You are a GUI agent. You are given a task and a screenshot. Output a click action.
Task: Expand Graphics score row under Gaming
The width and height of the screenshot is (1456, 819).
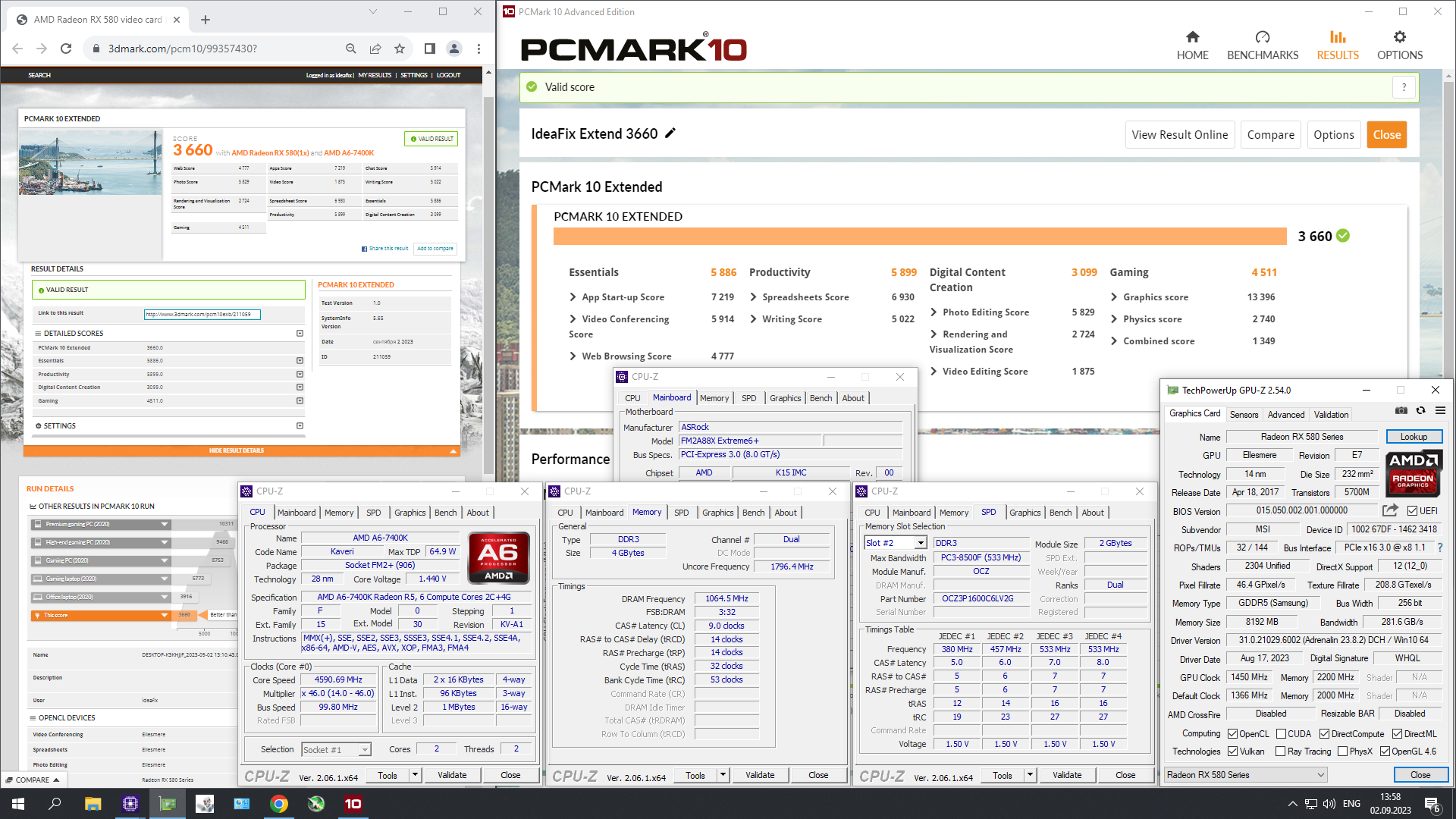(1114, 297)
